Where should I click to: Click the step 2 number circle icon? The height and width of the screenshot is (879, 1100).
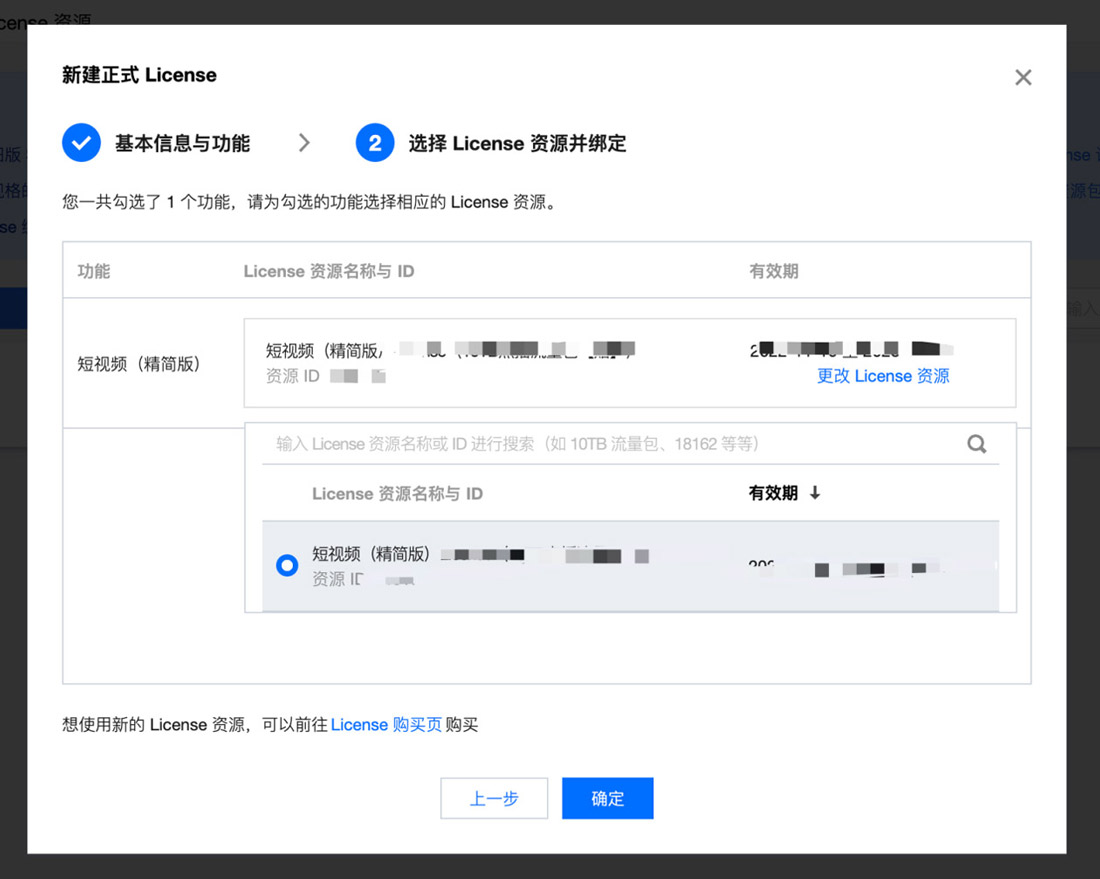375,143
